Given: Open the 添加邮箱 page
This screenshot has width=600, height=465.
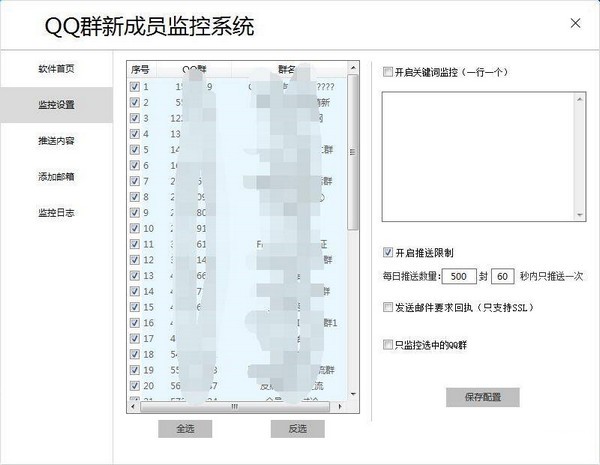Looking at the screenshot, I should (x=56, y=177).
